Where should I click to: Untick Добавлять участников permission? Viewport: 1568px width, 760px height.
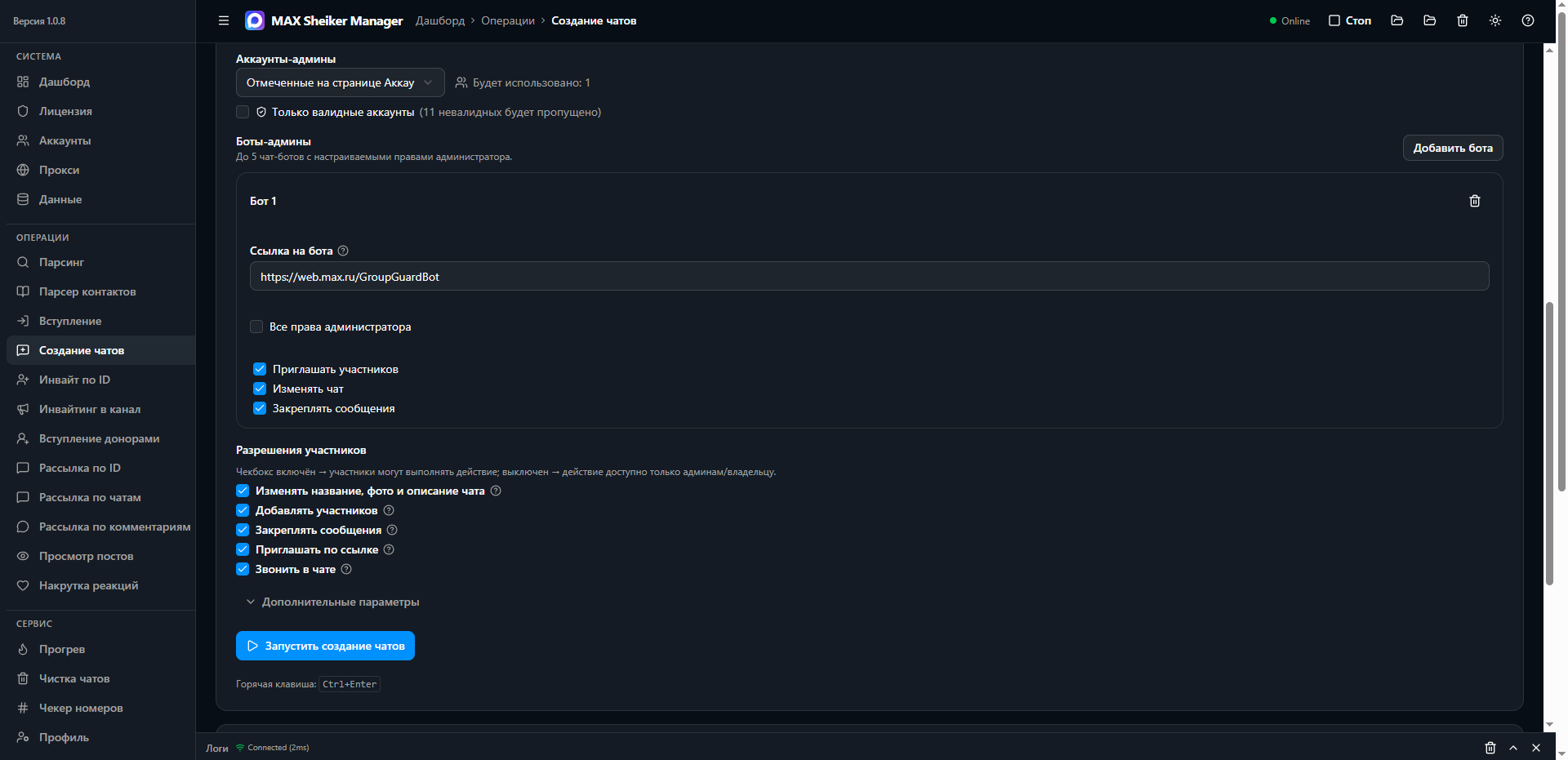[243, 510]
